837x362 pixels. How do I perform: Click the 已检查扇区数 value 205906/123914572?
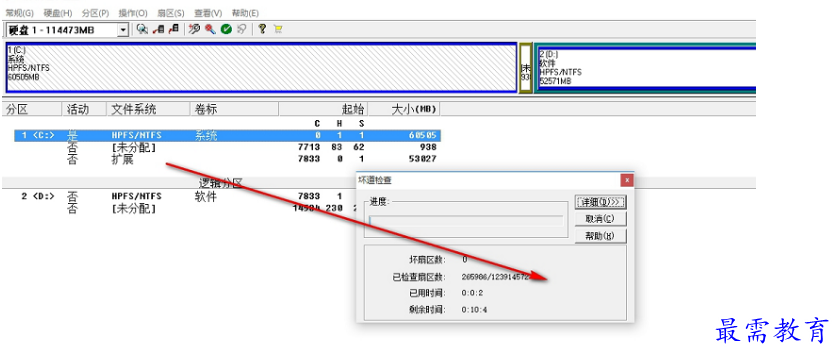(x=496, y=277)
